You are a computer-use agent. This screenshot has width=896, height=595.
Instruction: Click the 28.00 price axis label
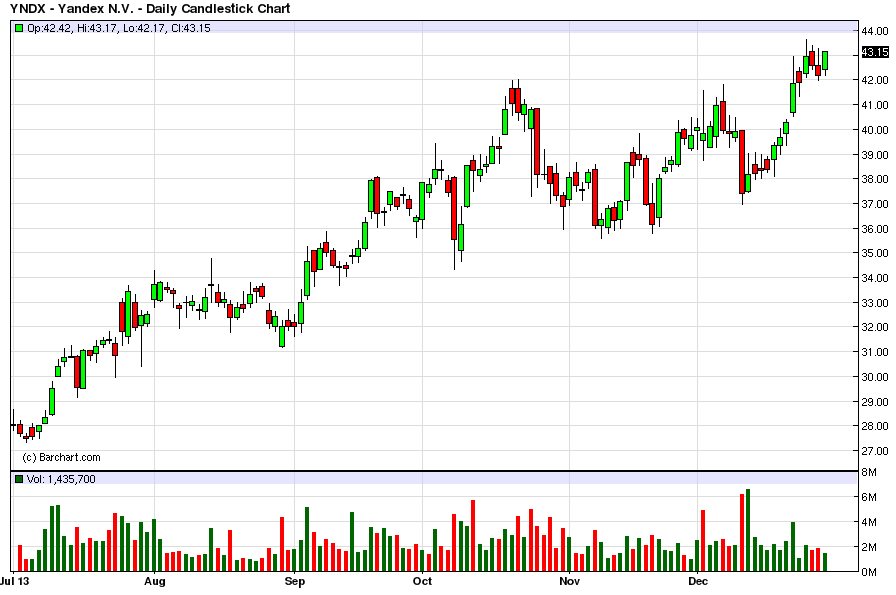click(875, 426)
